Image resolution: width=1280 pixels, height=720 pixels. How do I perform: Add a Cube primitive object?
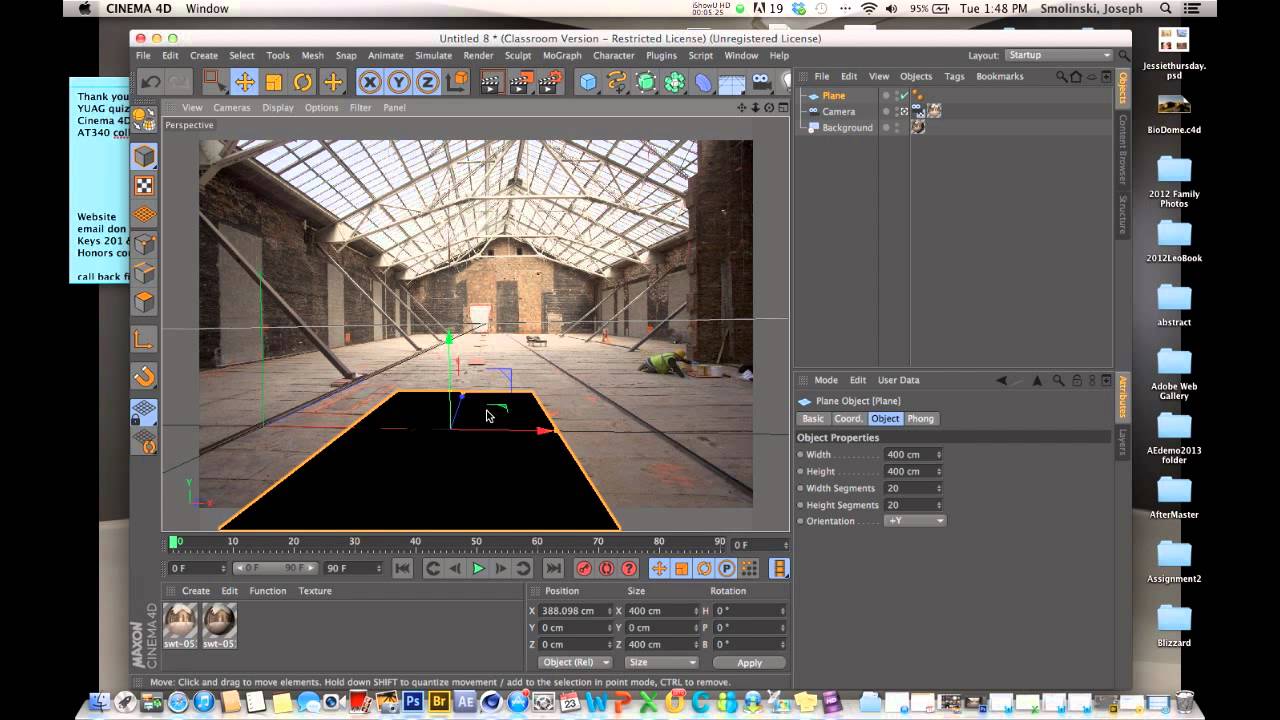pyautogui.click(x=589, y=82)
